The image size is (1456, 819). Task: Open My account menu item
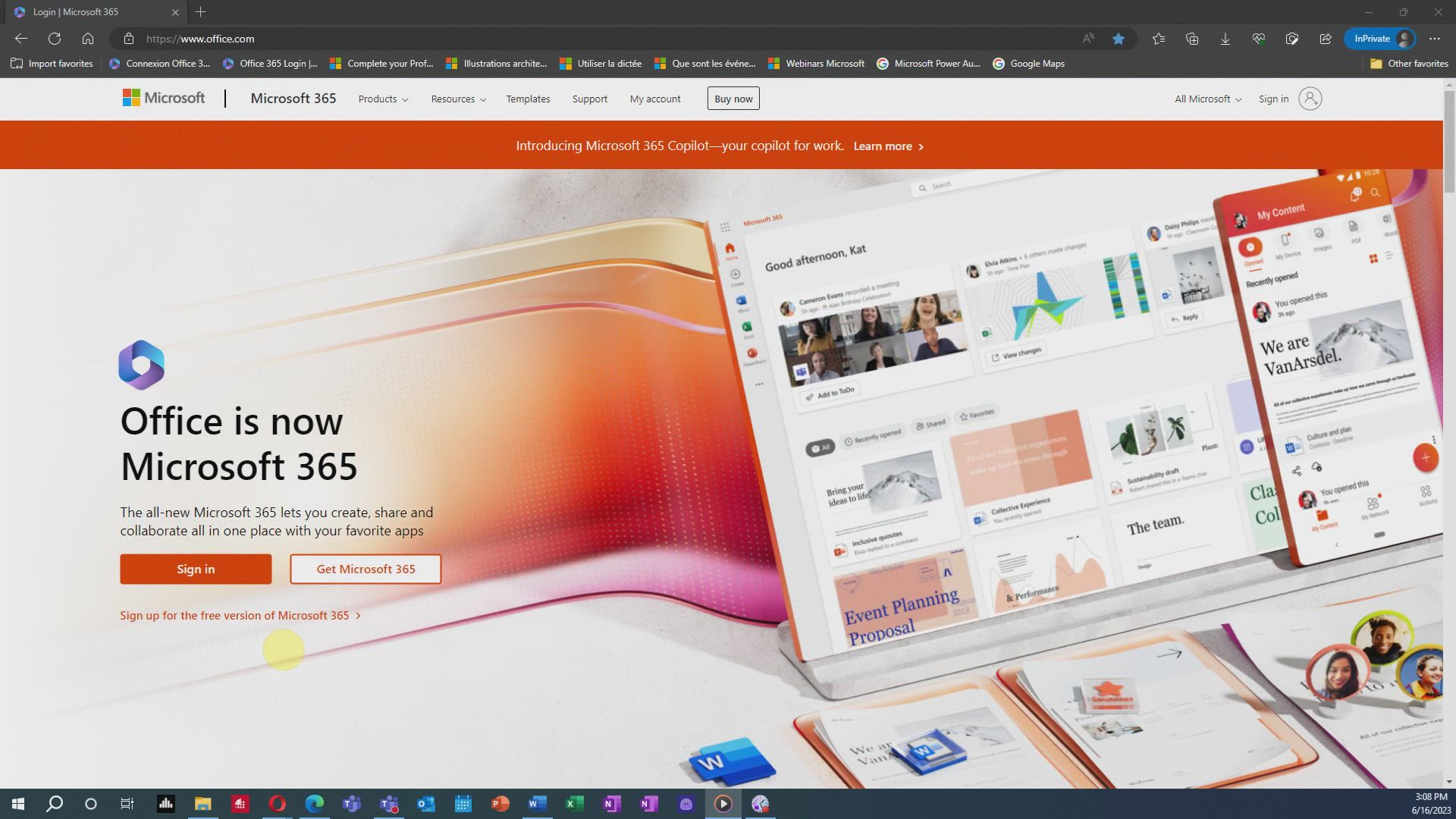[655, 99]
